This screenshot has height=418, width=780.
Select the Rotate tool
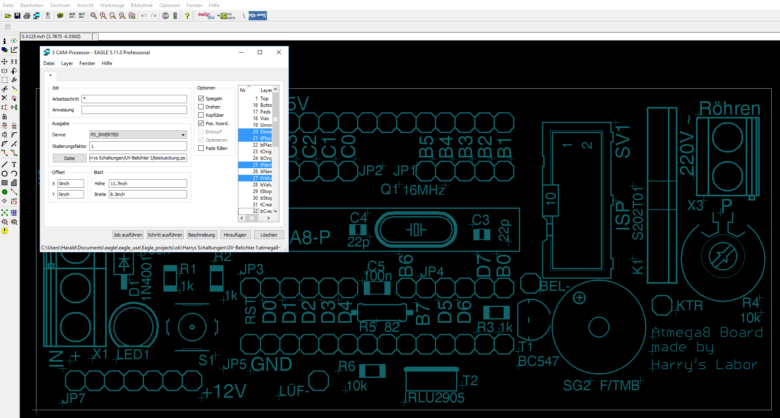14,71
